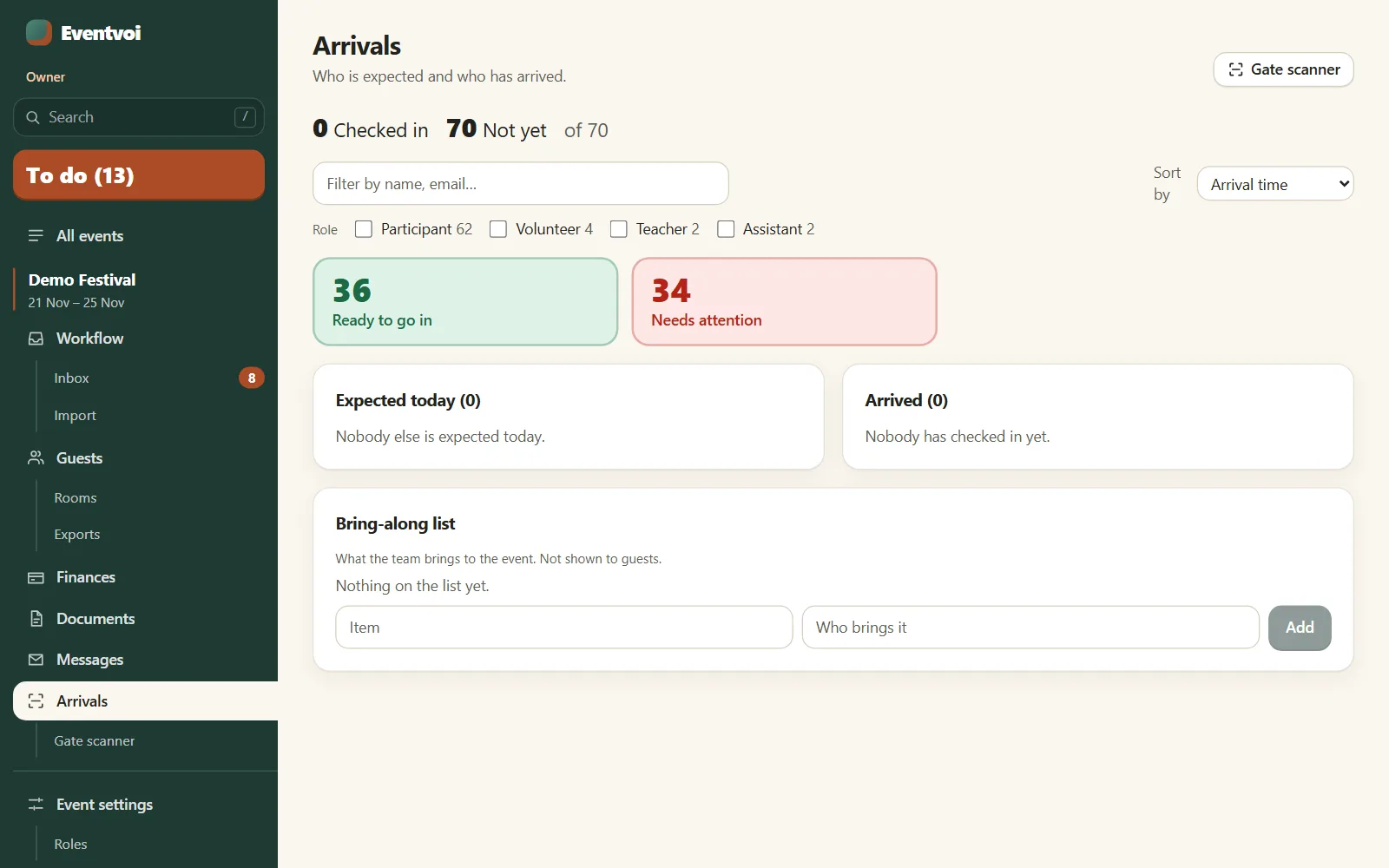This screenshot has height=868, width=1389.
Task: Click the slash shortcut badge in search
Action: point(245,116)
